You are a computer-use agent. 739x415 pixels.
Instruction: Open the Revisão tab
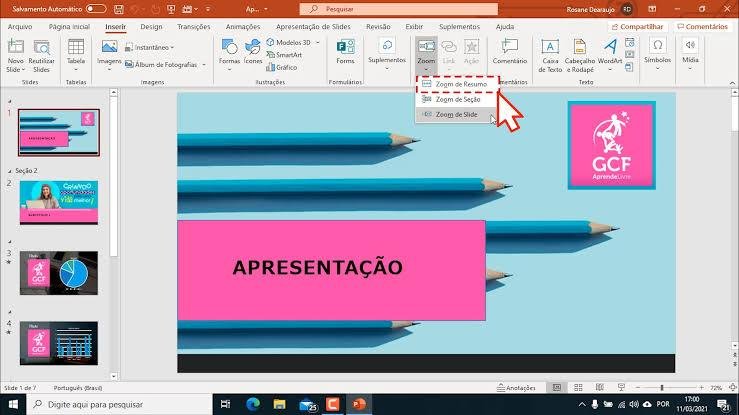(x=378, y=27)
